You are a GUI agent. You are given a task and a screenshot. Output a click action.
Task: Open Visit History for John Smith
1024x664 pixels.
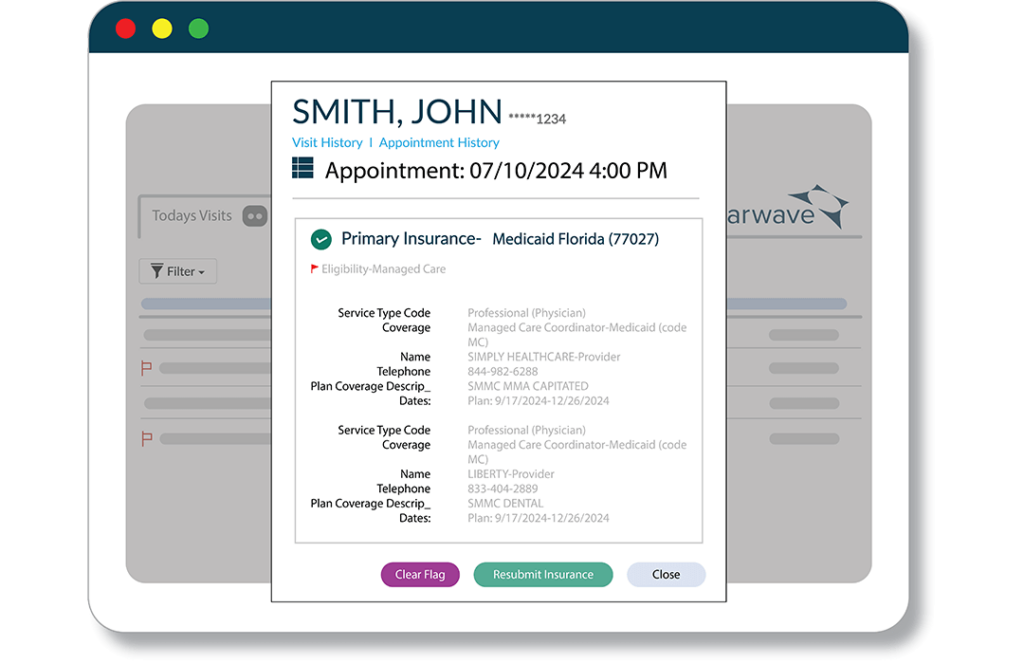coord(327,142)
